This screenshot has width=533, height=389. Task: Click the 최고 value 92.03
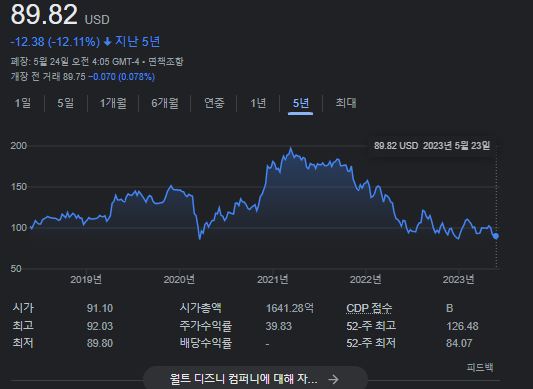(x=100, y=326)
